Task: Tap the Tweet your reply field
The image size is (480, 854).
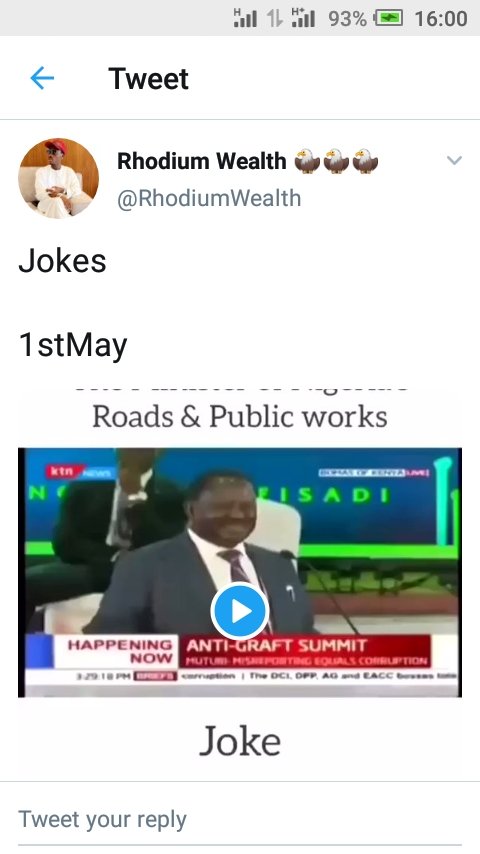Action: (x=240, y=819)
